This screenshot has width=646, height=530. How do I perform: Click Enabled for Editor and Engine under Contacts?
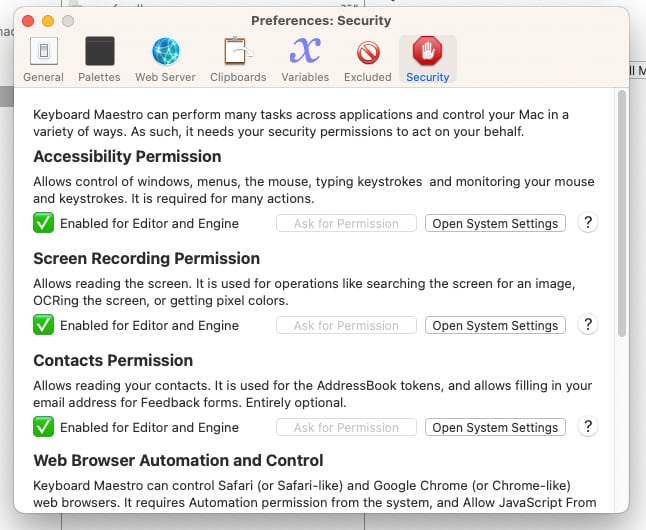150,427
